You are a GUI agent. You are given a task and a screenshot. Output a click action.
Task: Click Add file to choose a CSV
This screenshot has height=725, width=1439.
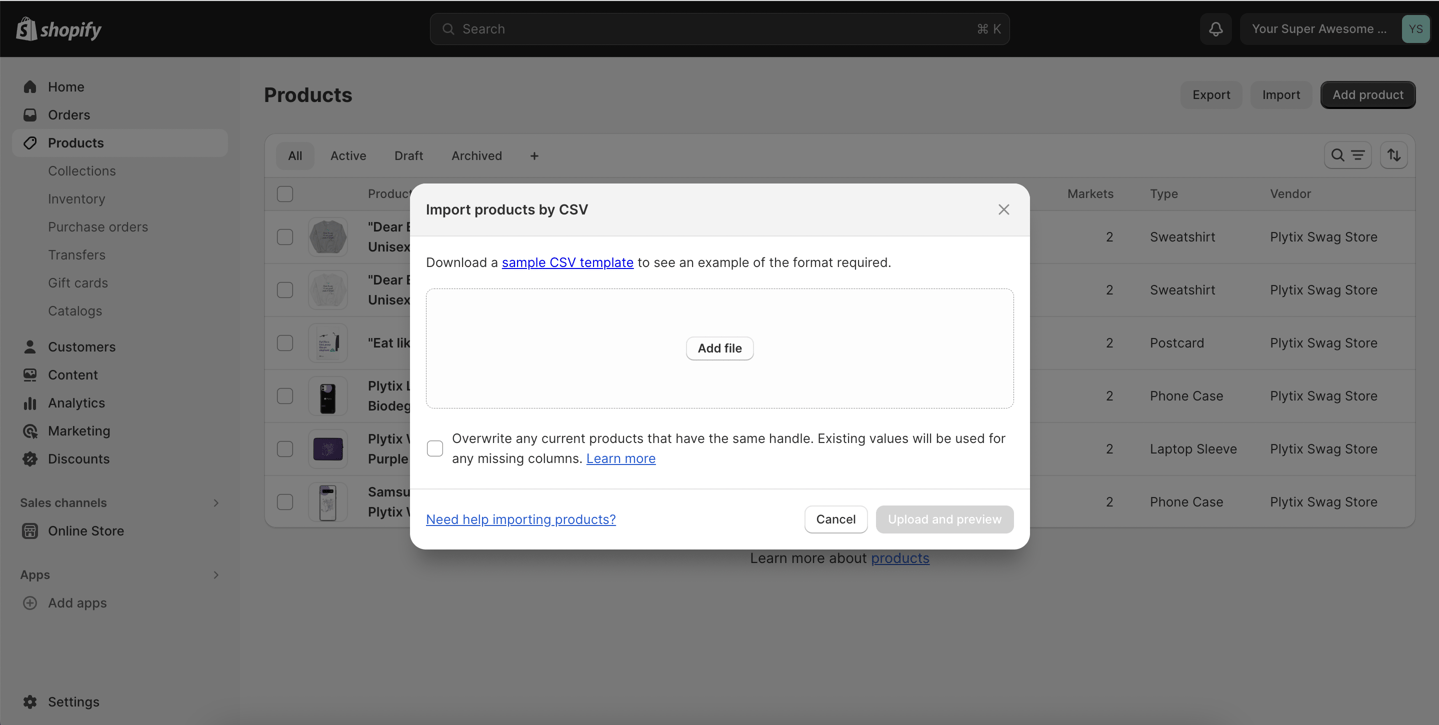(719, 348)
